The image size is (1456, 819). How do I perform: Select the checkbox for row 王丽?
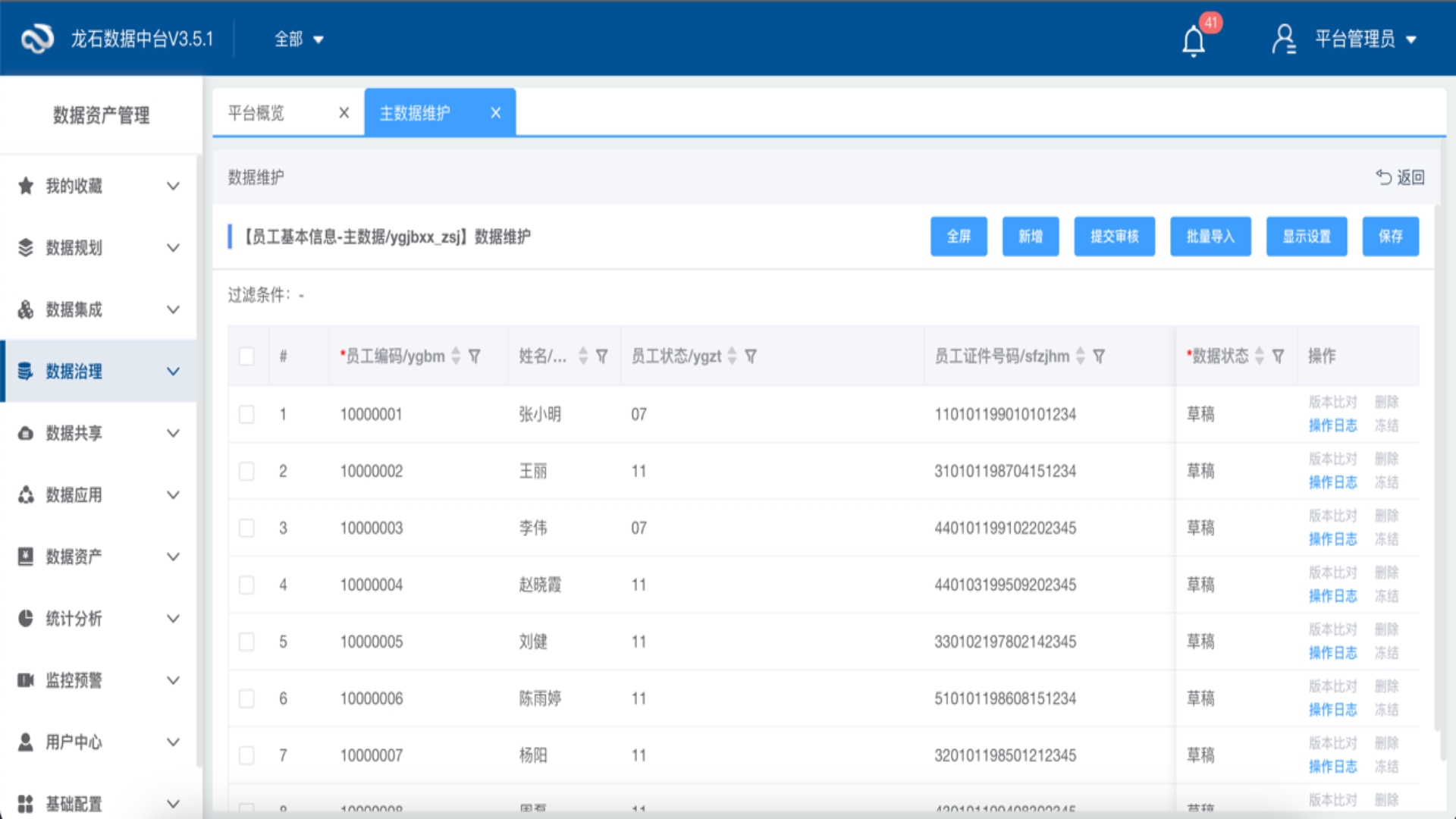246,471
